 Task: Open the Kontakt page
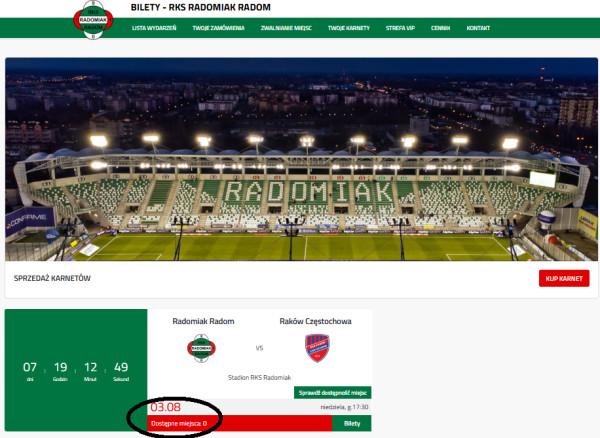(x=478, y=28)
